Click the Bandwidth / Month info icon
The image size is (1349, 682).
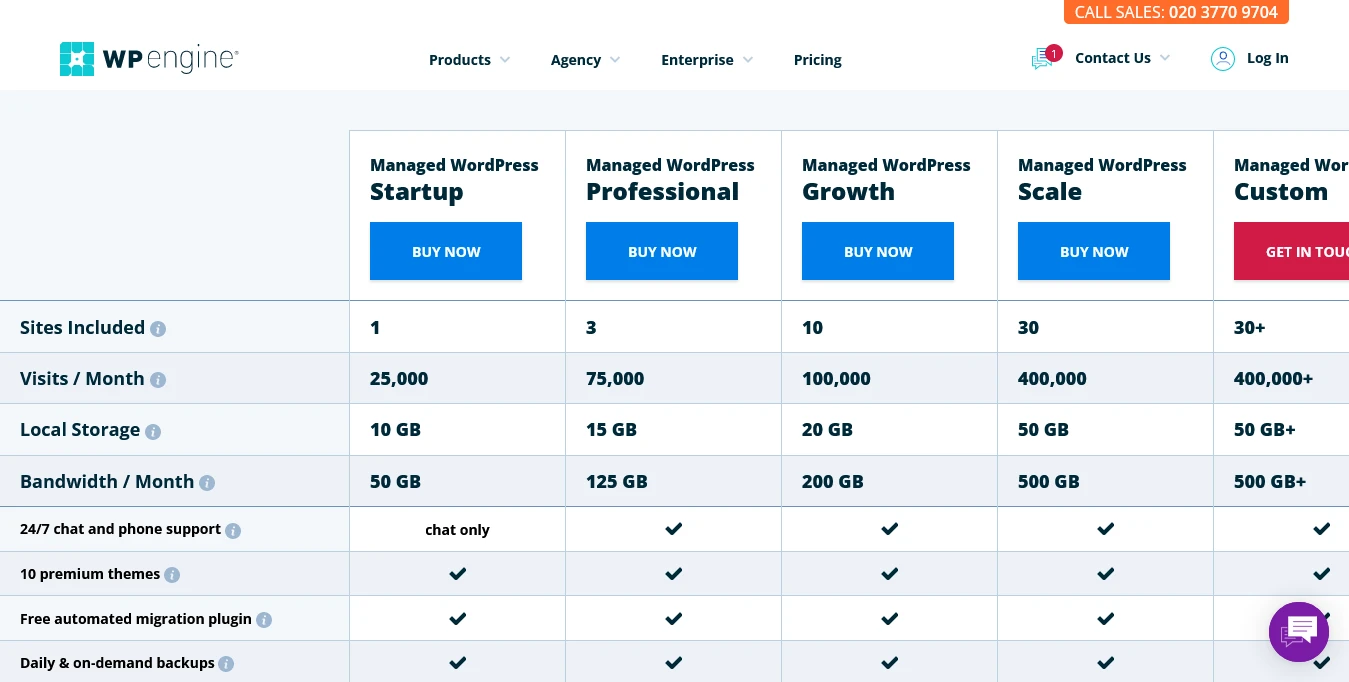[207, 483]
